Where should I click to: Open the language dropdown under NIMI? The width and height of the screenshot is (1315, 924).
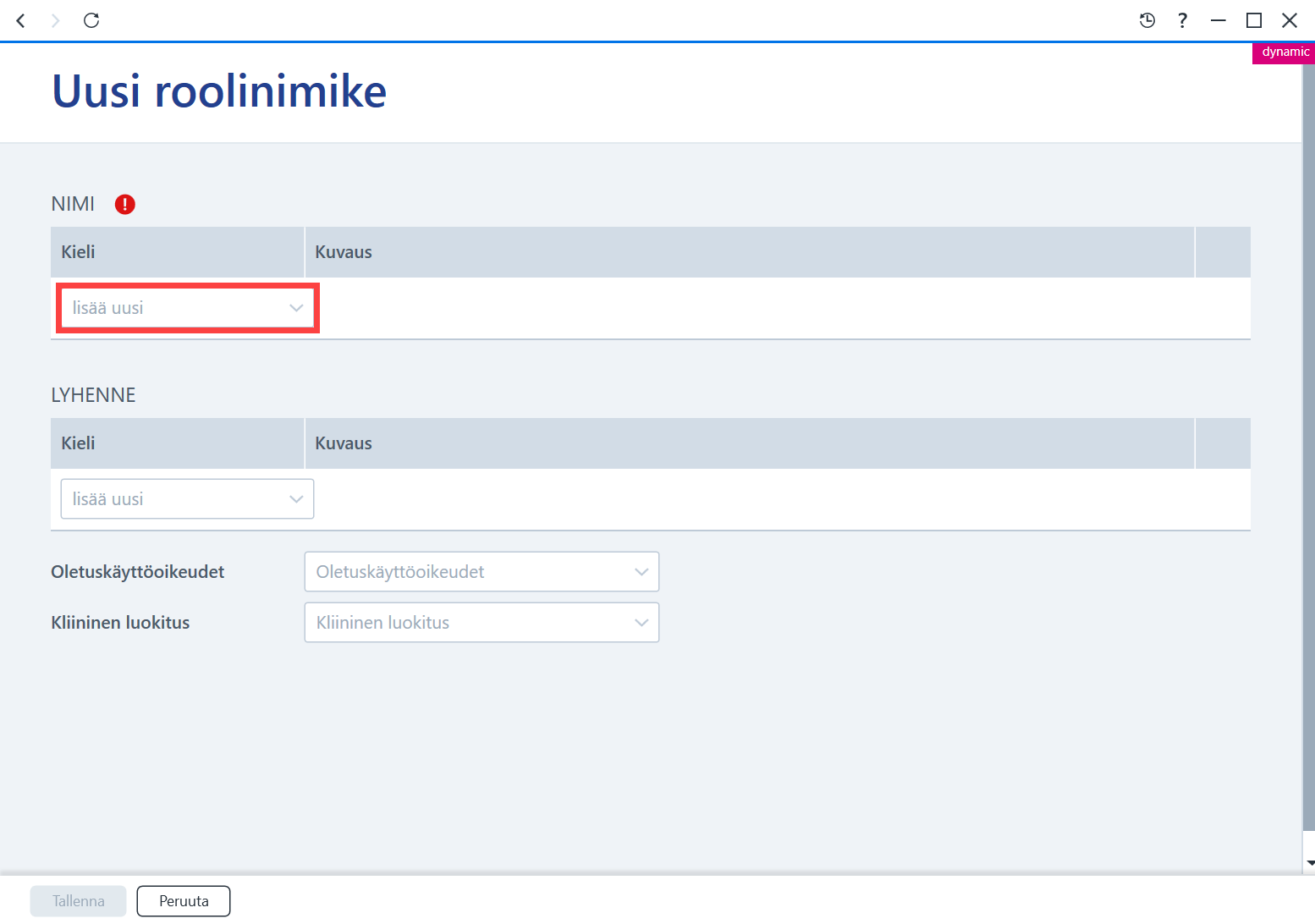click(188, 308)
